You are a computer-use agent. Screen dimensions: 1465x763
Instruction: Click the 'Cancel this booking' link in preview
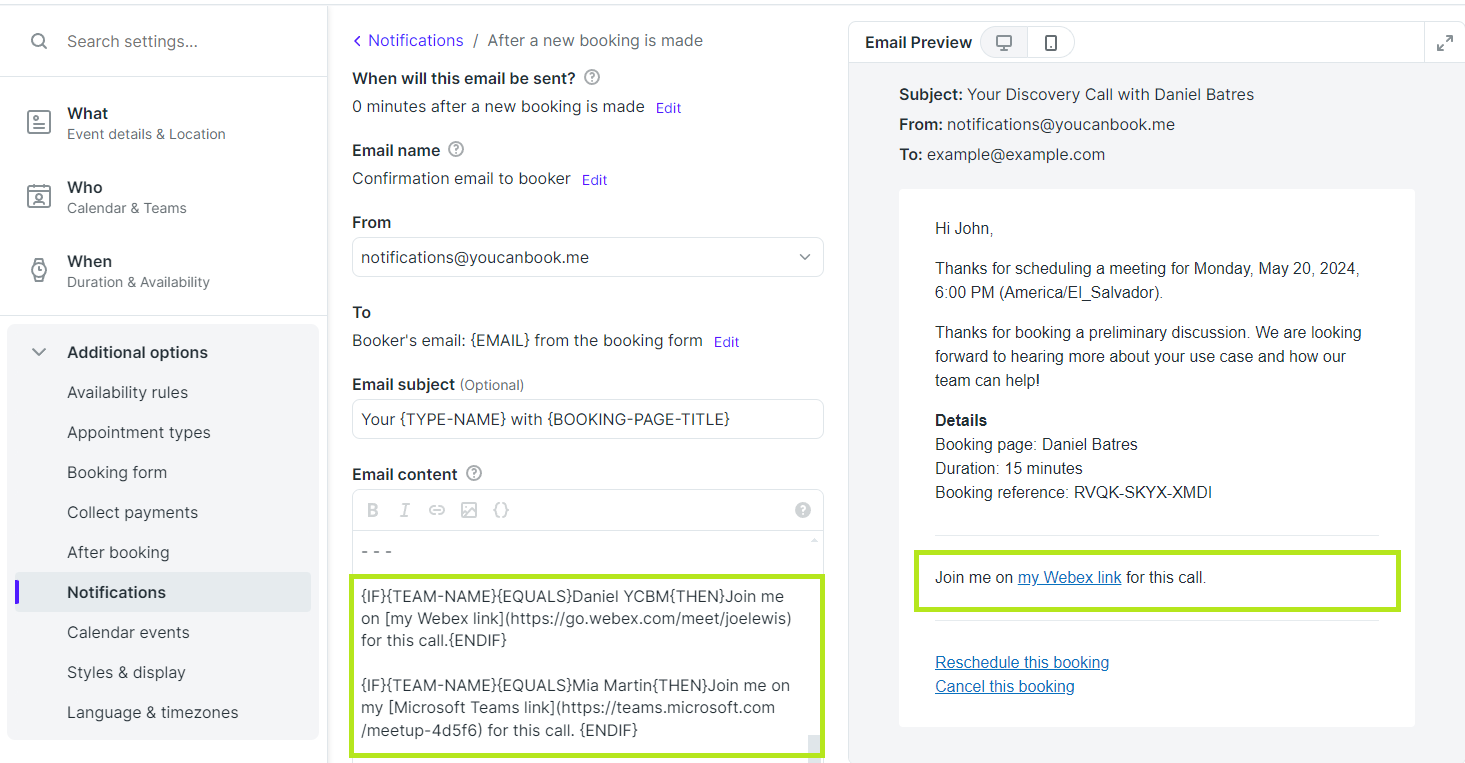1004,686
